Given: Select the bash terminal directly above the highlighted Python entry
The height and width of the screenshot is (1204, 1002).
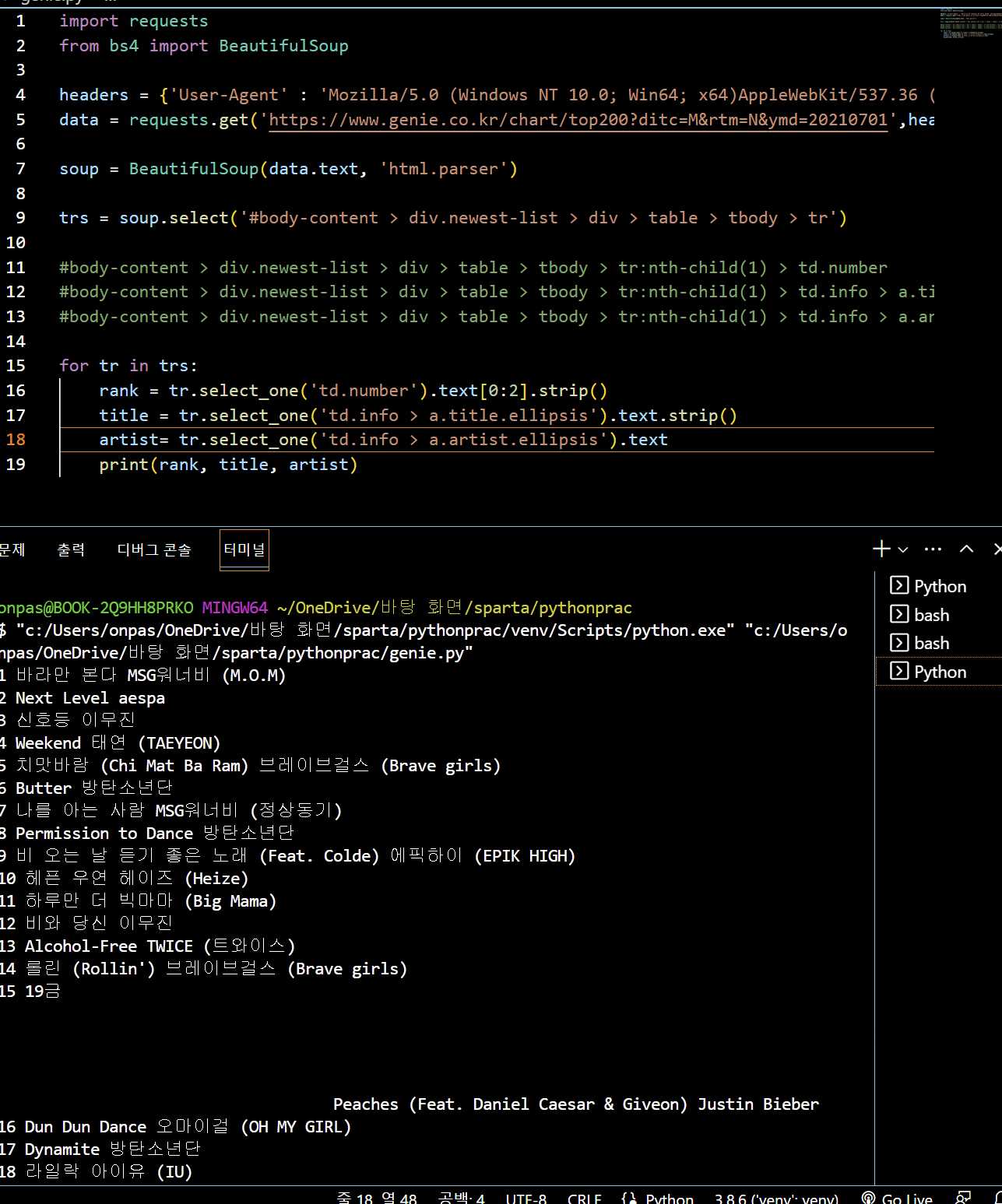Looking at the screenshot, I should [x=939, y=643].
